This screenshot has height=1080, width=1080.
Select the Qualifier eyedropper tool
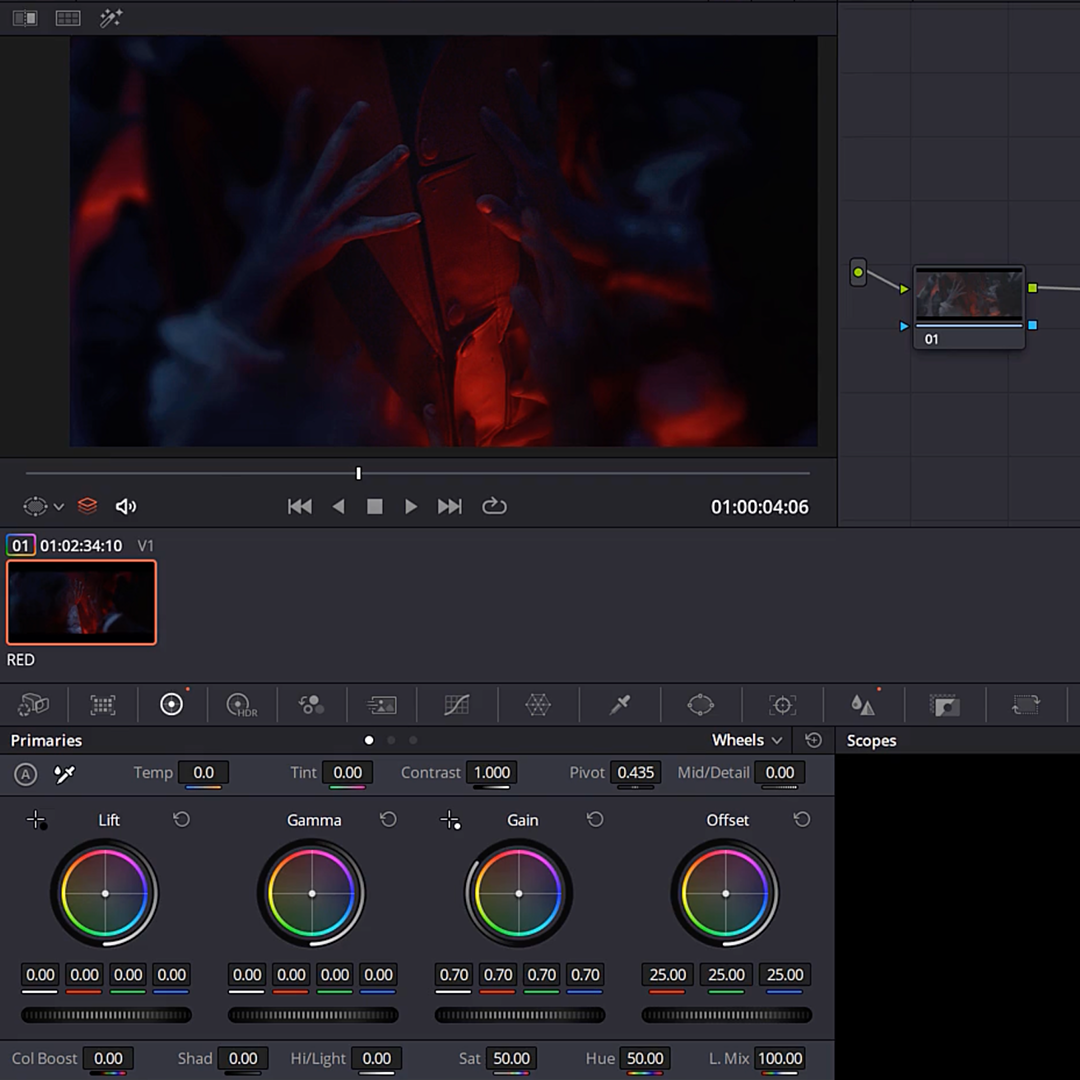click(619, 705)
